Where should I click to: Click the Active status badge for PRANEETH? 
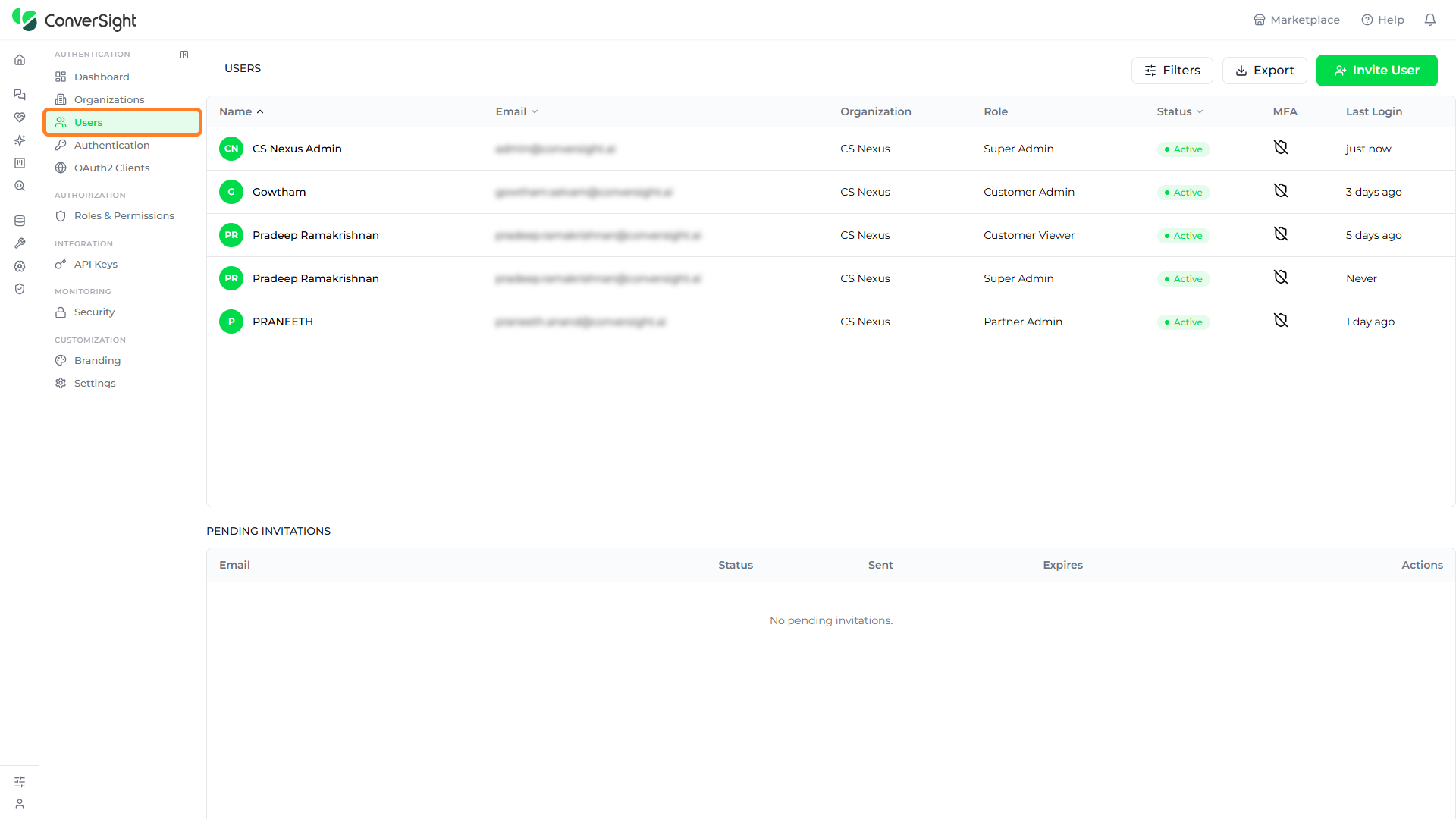tap(1183, 322)
